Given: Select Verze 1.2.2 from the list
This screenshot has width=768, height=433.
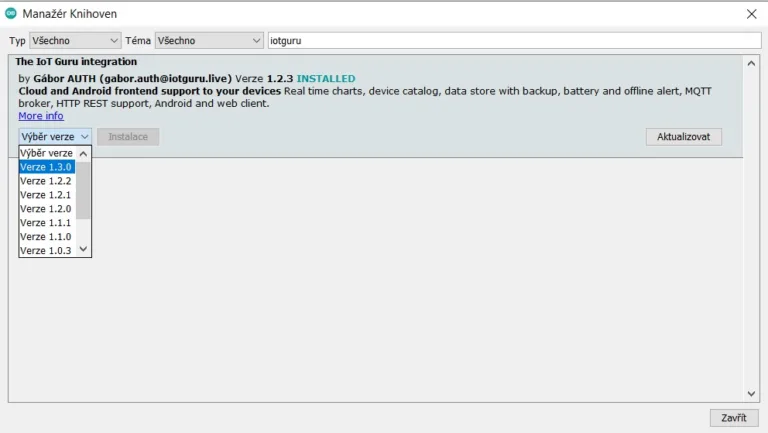Looking at the screenshot, I should point(47,181).
